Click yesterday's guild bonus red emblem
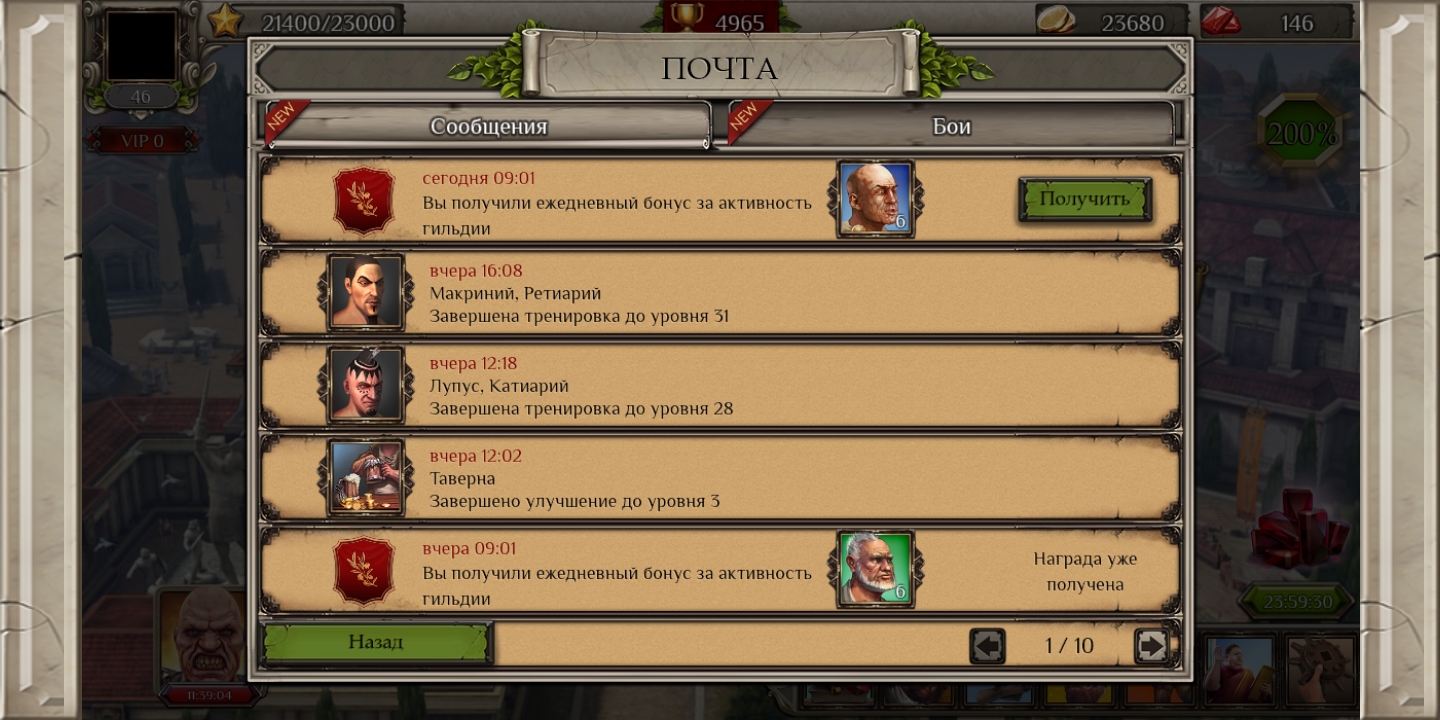 point(363,570)
